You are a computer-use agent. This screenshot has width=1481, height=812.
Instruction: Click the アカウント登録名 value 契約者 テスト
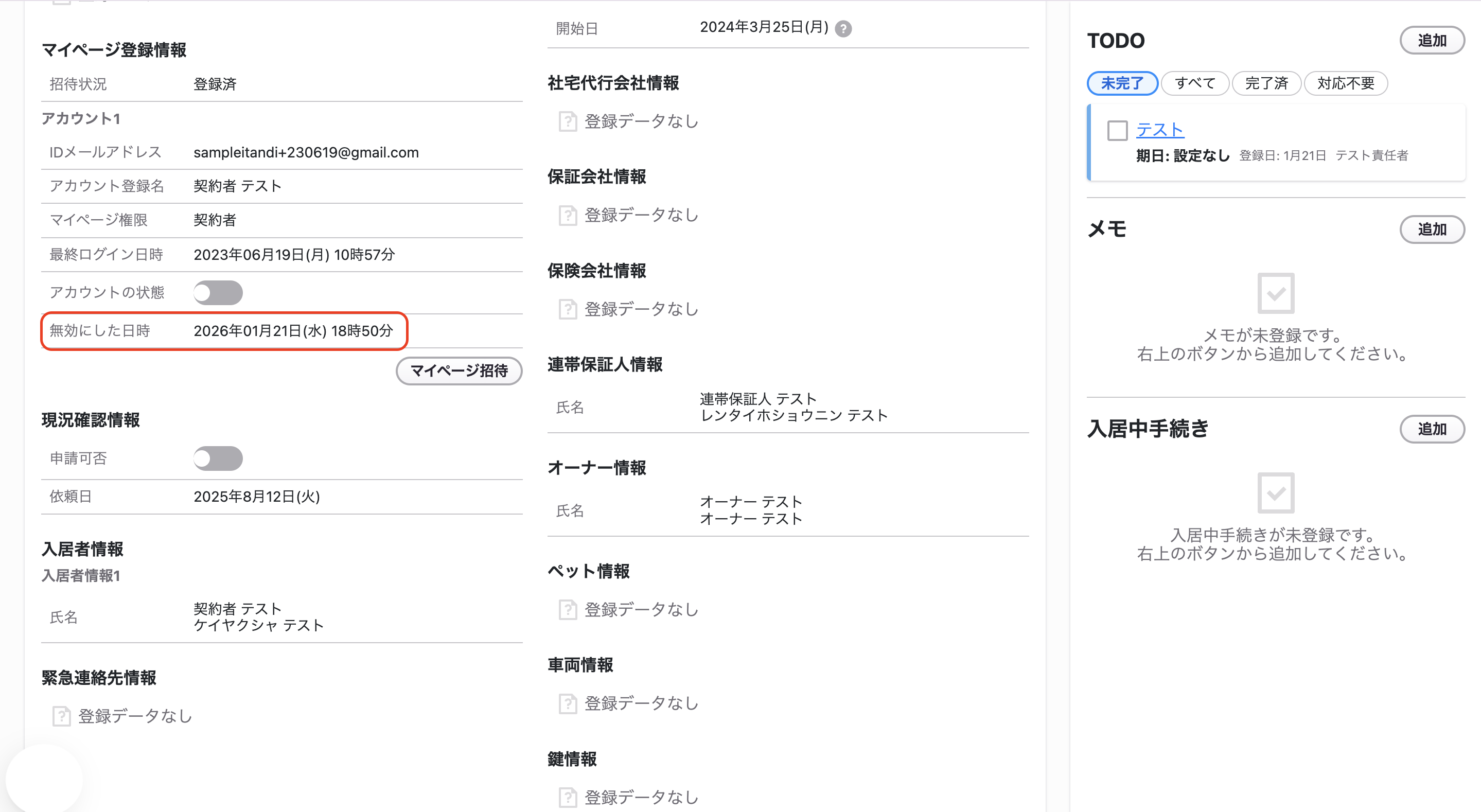(237, 186)
